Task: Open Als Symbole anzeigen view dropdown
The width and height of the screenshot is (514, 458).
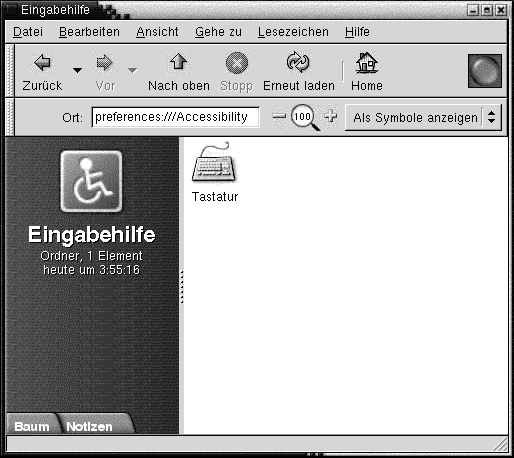Action: [423, 117]
